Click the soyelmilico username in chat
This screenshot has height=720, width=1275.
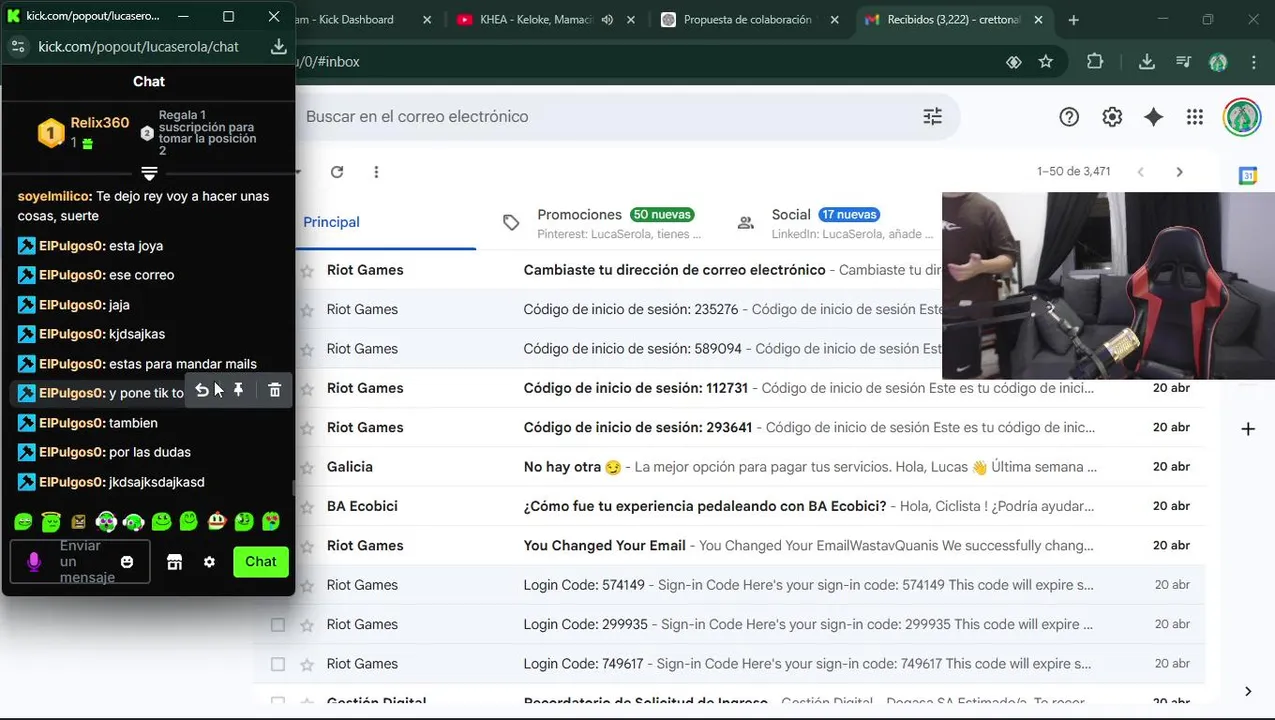coord(55,196)
